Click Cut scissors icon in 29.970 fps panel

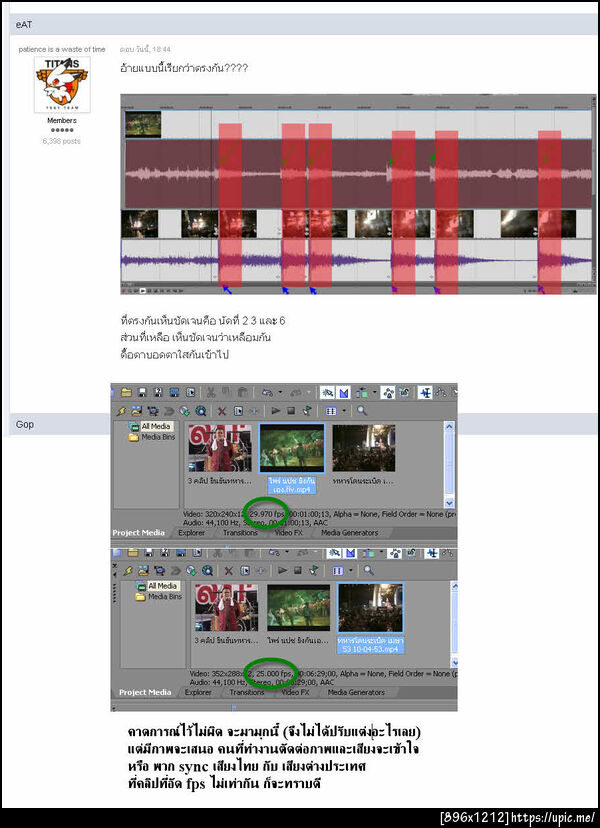point(211,392)
